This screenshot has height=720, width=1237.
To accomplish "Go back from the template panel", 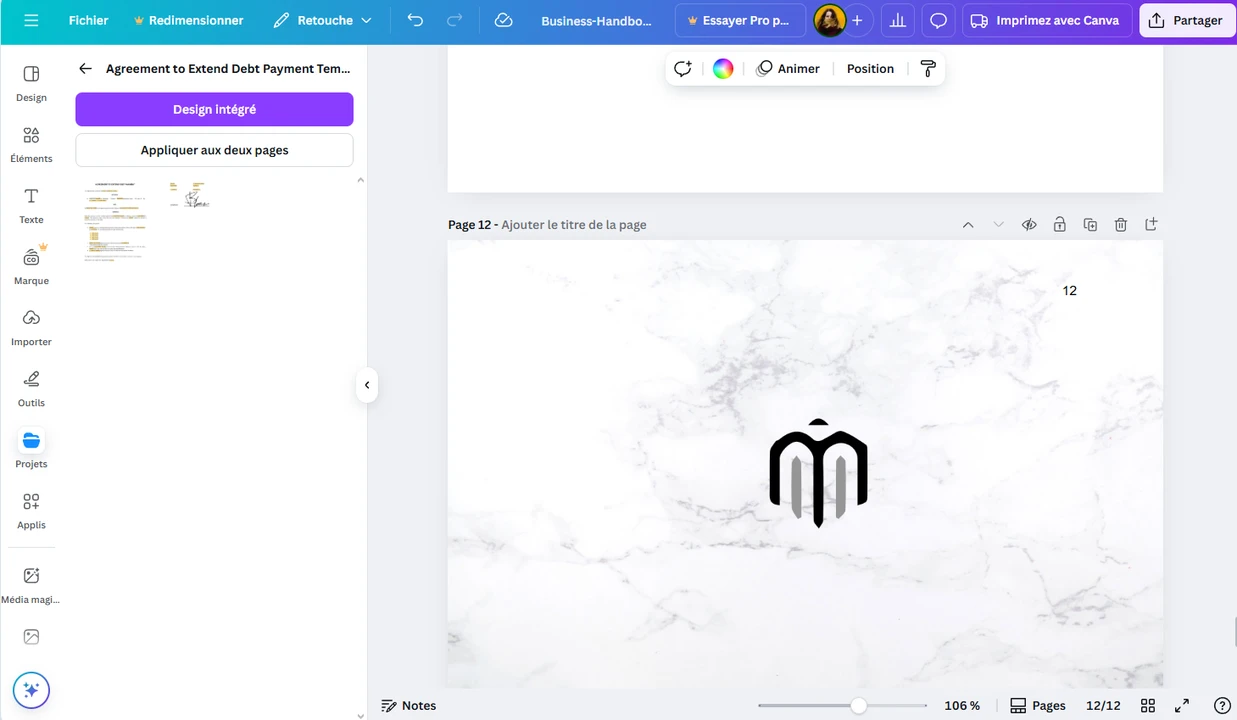I will (x=85, y=69).
